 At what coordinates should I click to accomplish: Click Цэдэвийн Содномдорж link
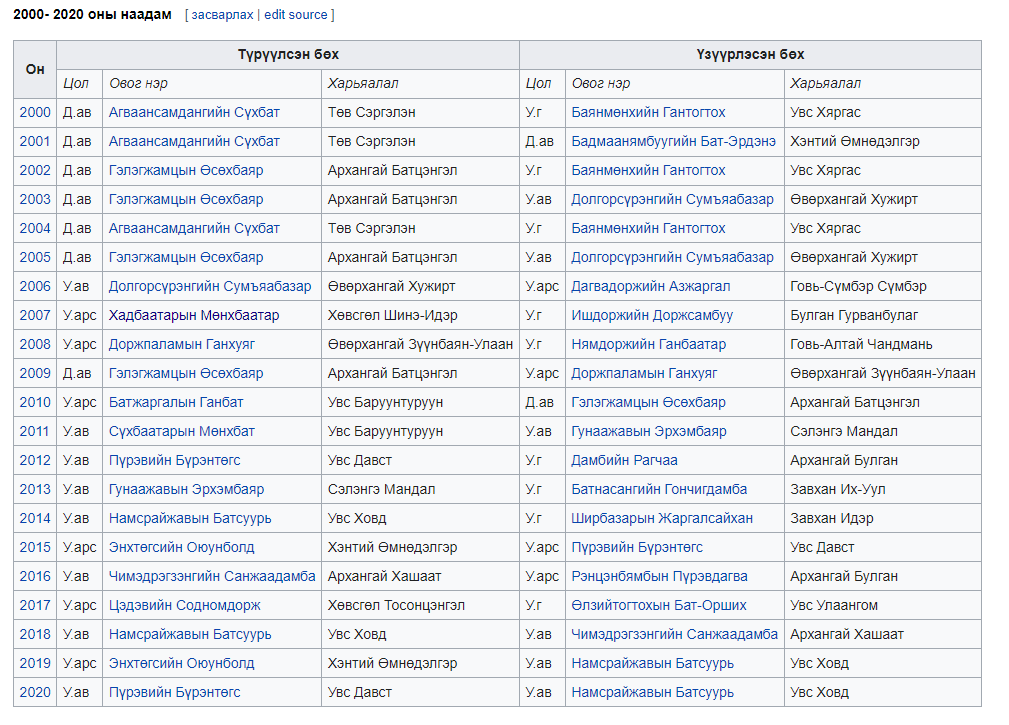point(184,605)
